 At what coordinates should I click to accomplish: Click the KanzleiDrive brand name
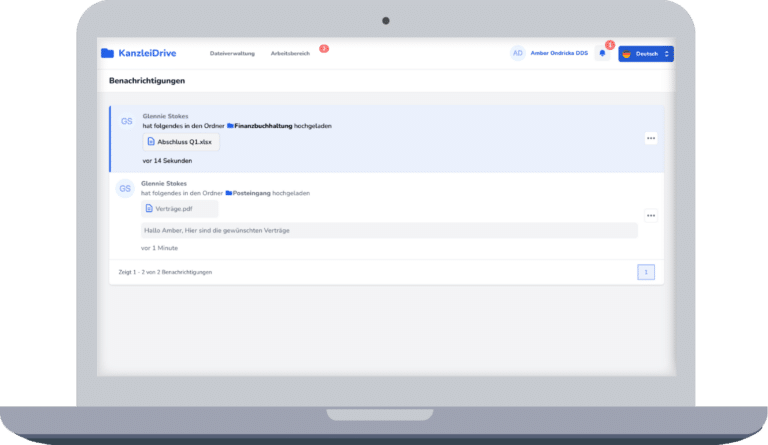pyautogui.click(x=147, y=53)
